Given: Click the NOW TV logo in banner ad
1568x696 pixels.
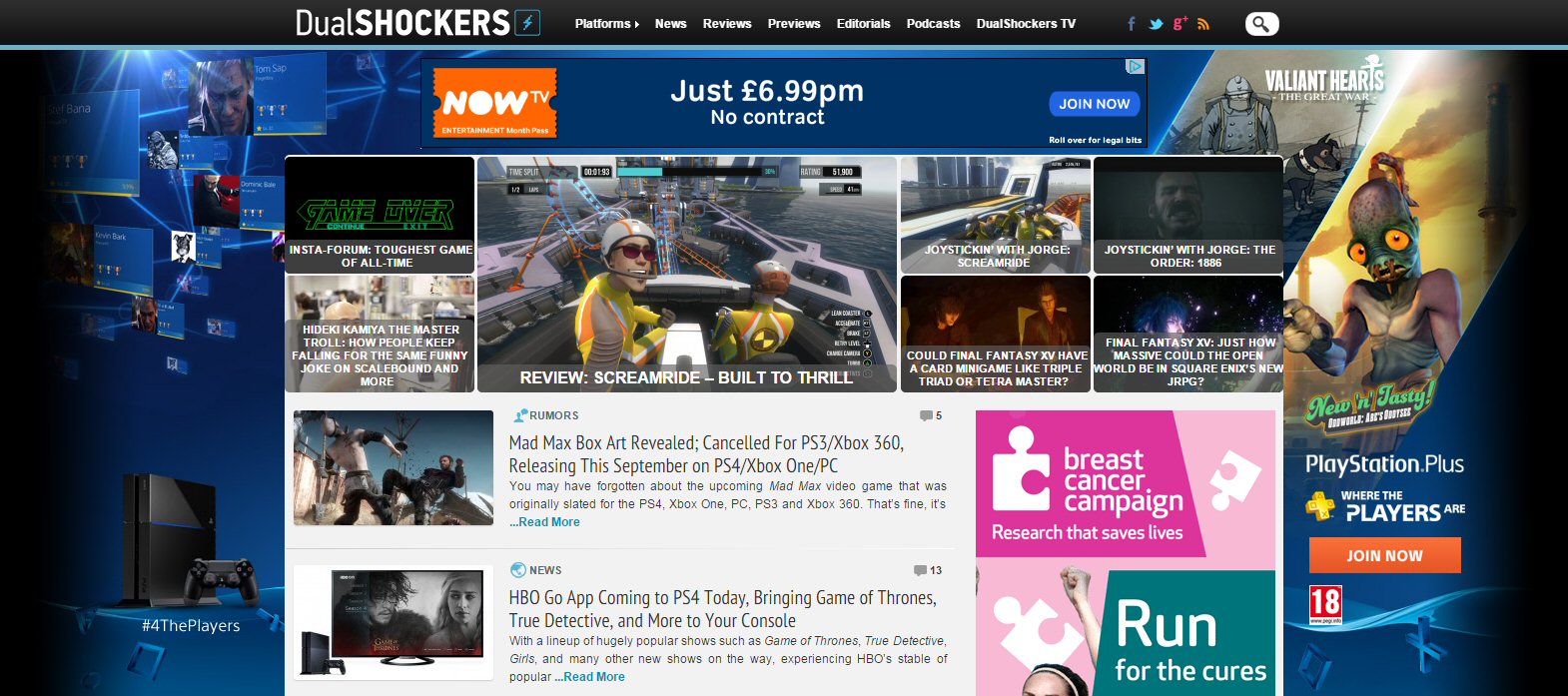Looking at the screenshot, I should pyautogui.click(x=495, y=103).
